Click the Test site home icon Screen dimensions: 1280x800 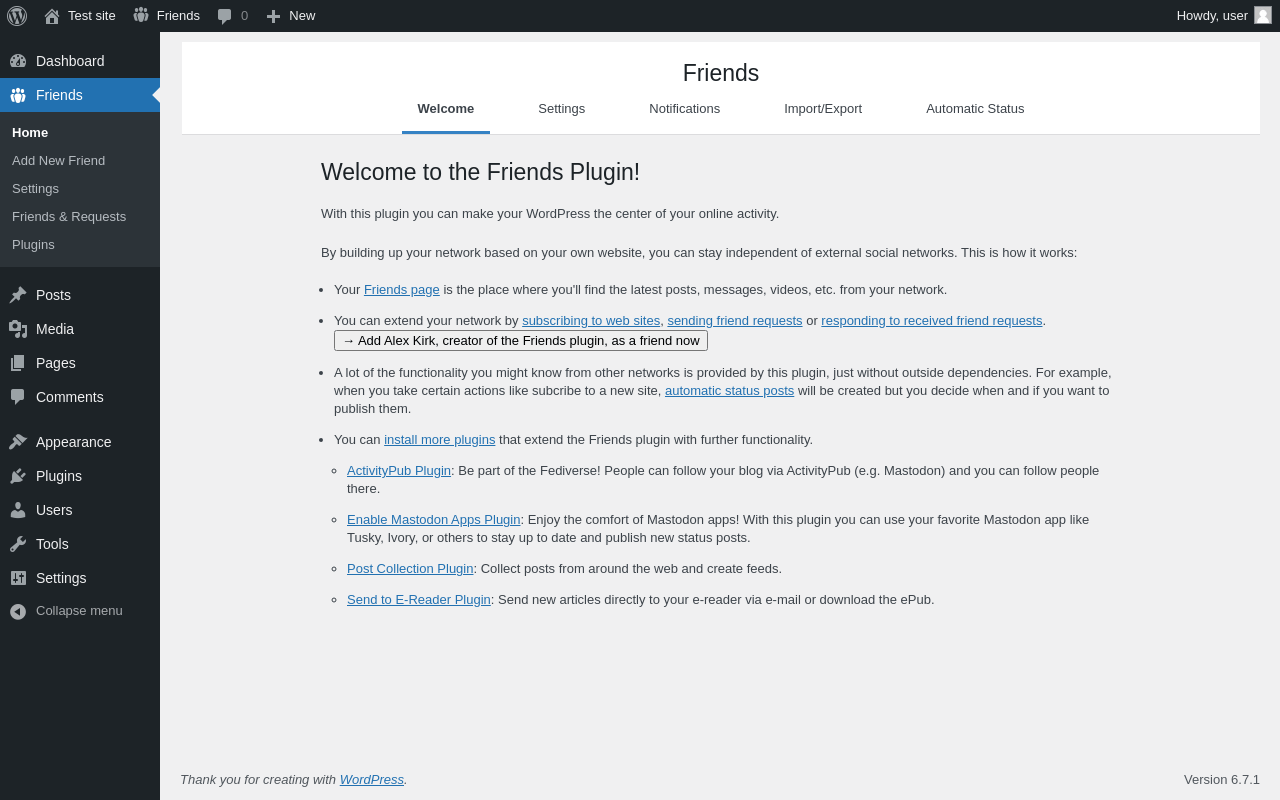[52, 16]
